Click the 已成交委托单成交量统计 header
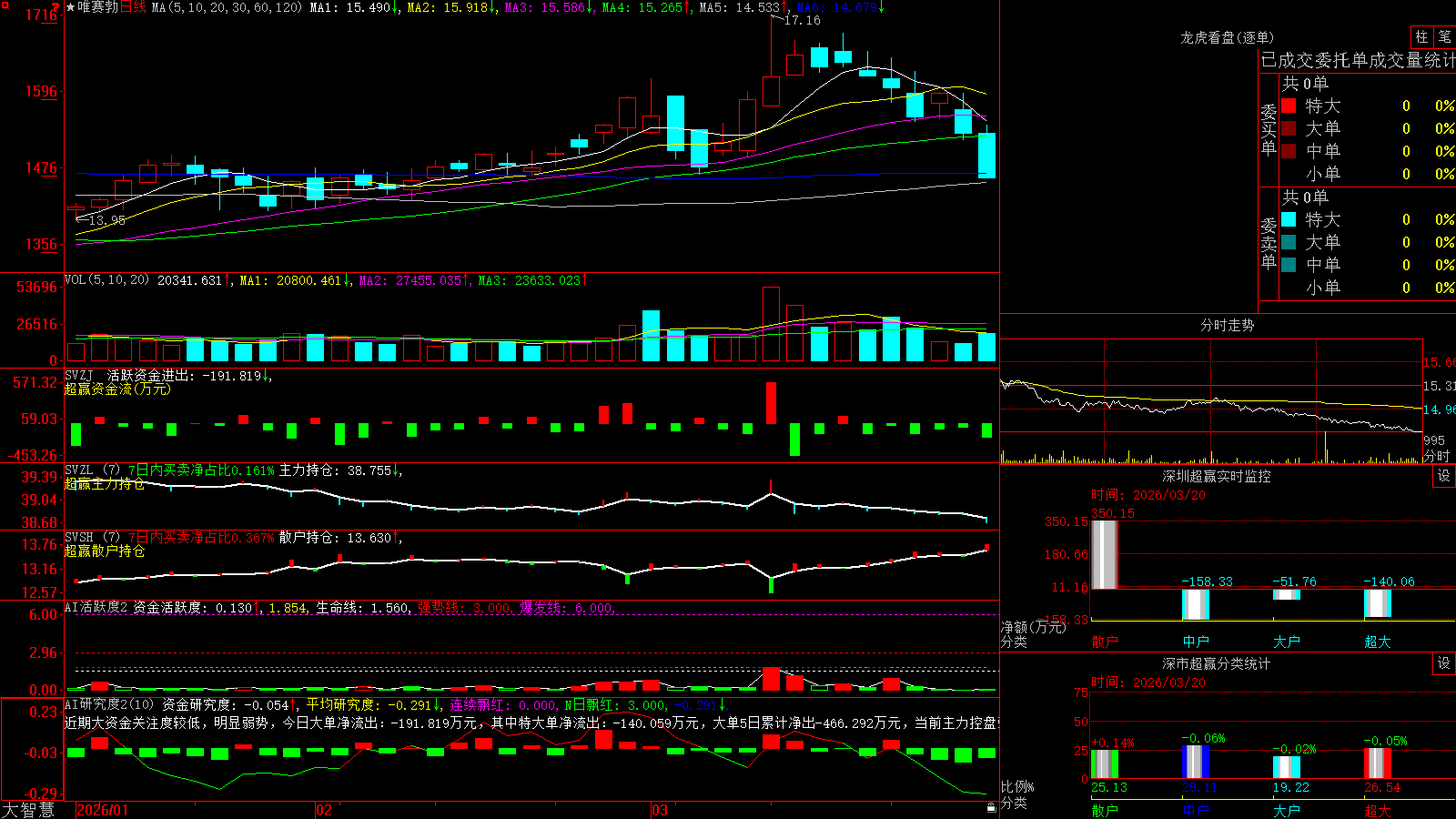The height and width of the screenshot is (819, 1456). pos(1358,60)
